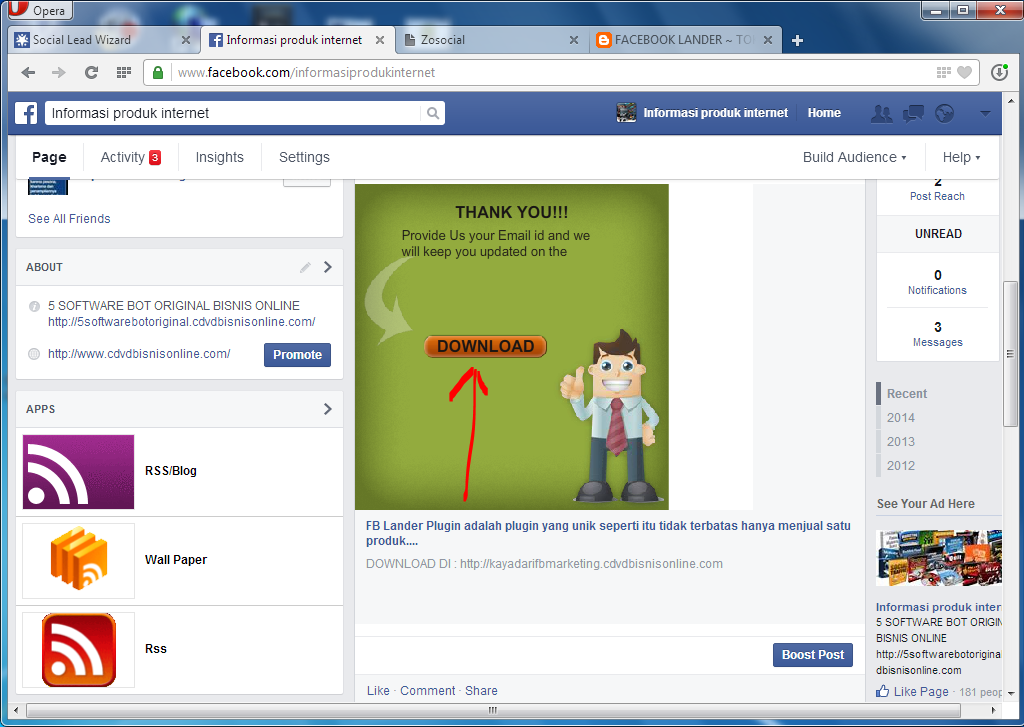
Task: Go forward with the forward arrow
Action: (59, 73)
